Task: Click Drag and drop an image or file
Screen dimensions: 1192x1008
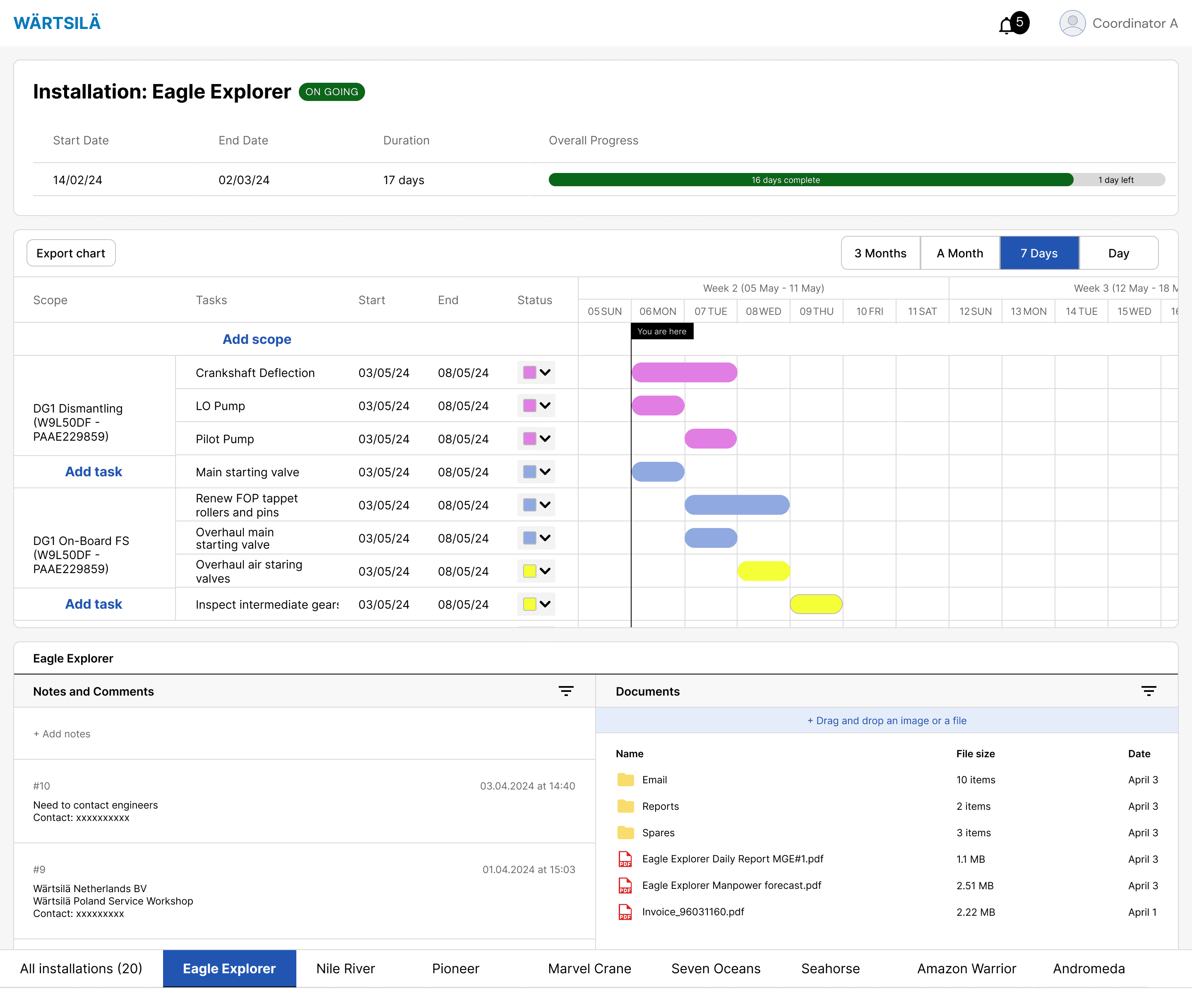Action: click(887, 720)
